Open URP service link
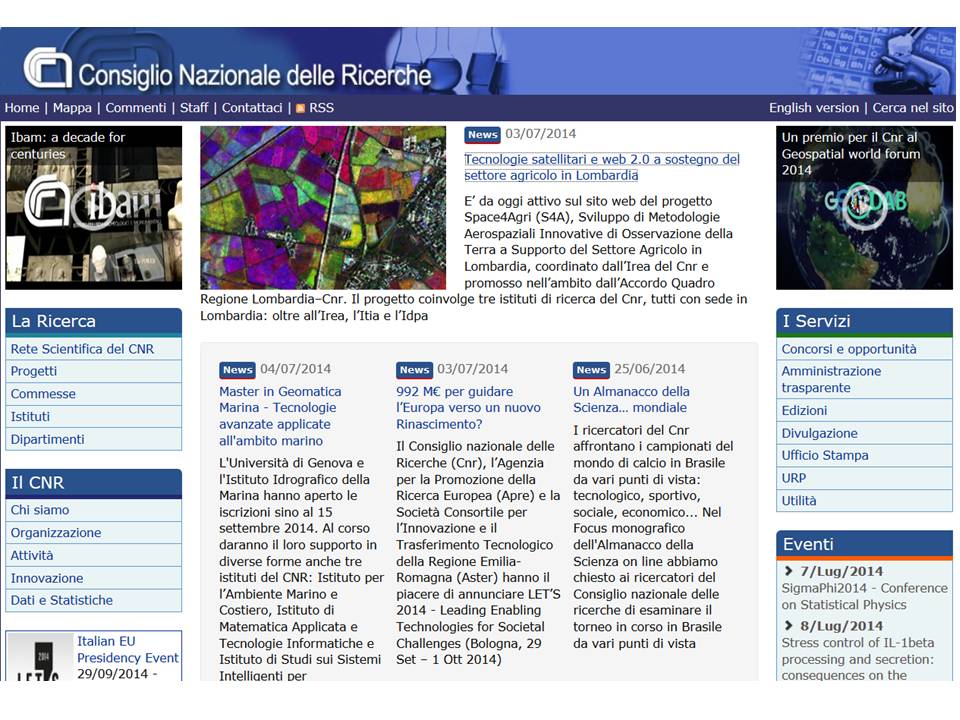Screen dimensions: 960x720 point(864,478)
